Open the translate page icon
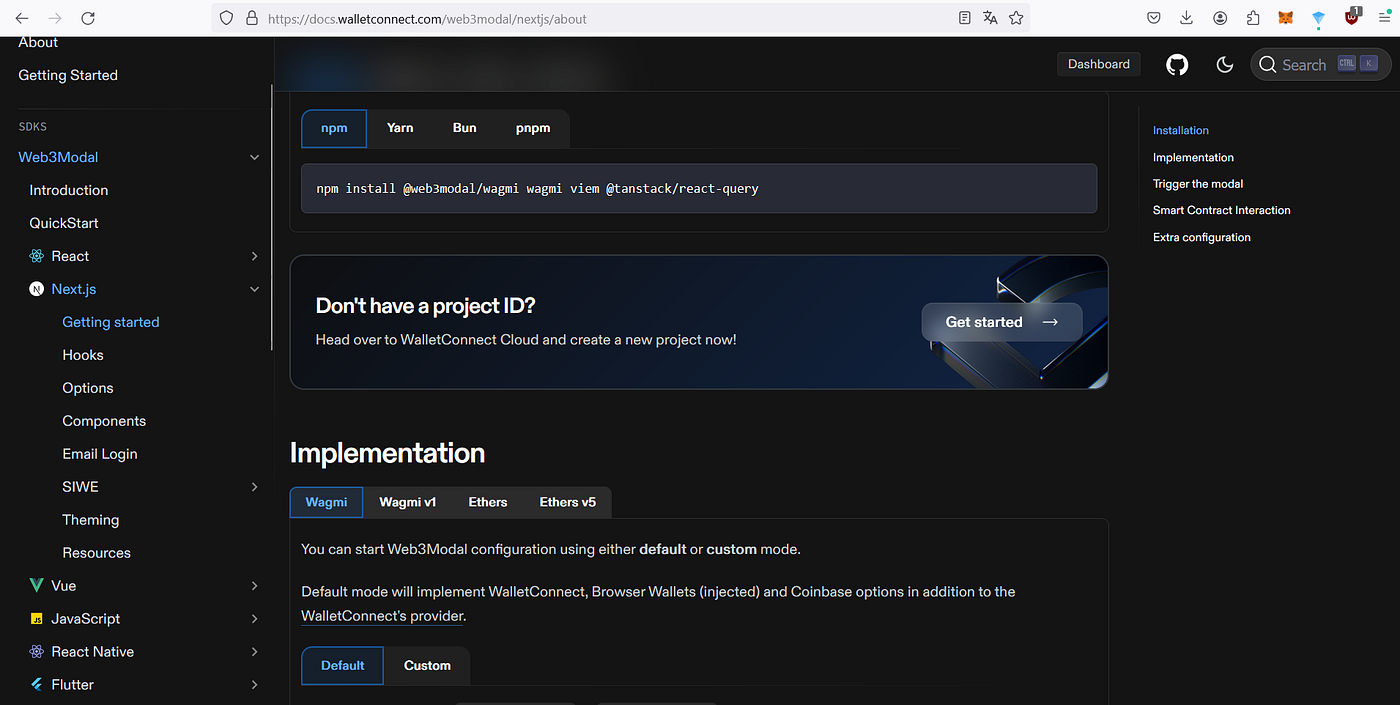This screenshot has width=1400, height=705. pos(990,18)
